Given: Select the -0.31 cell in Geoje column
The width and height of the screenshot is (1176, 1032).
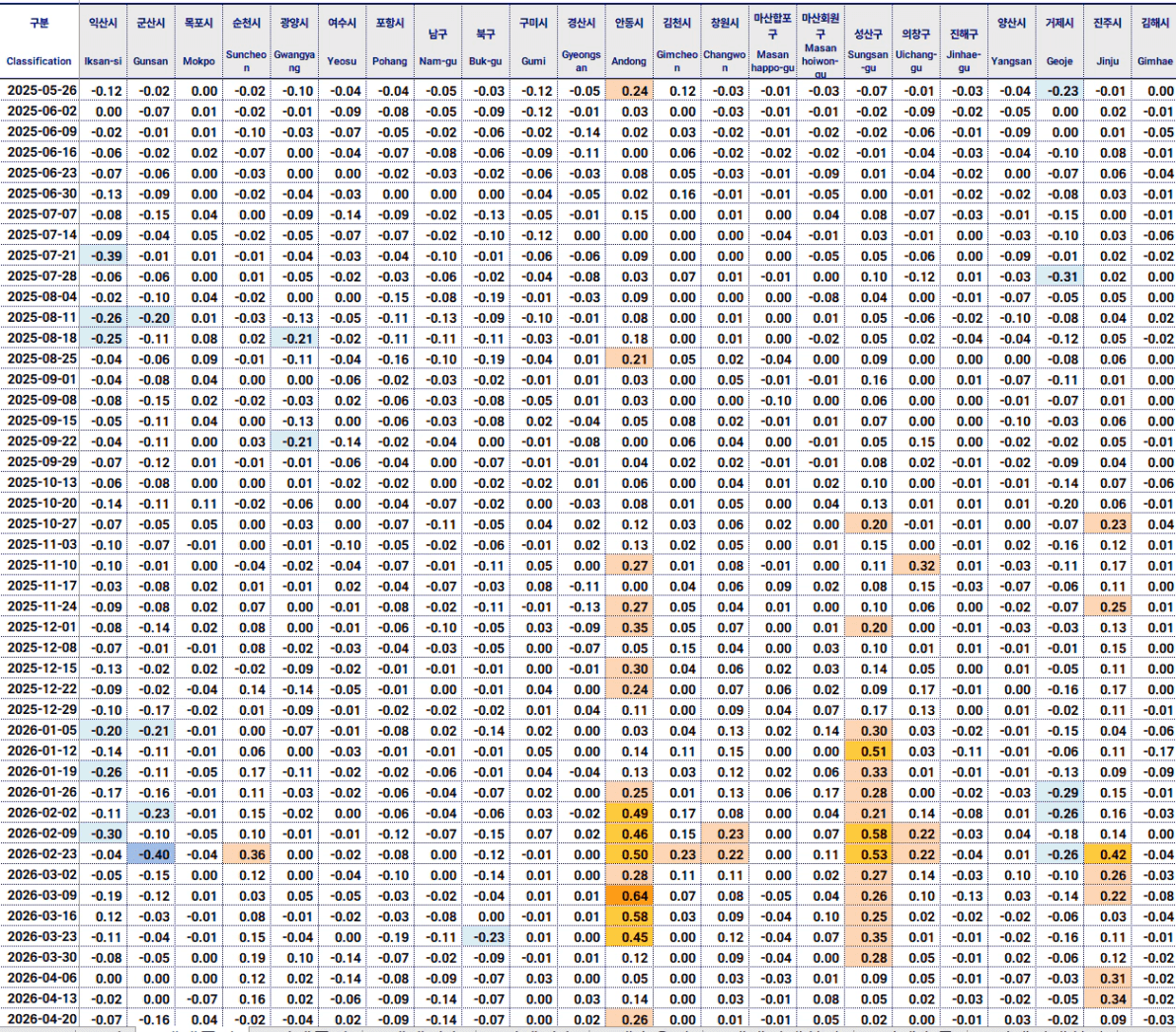Looking at the screenshot, I should [x=1059, y=277].
